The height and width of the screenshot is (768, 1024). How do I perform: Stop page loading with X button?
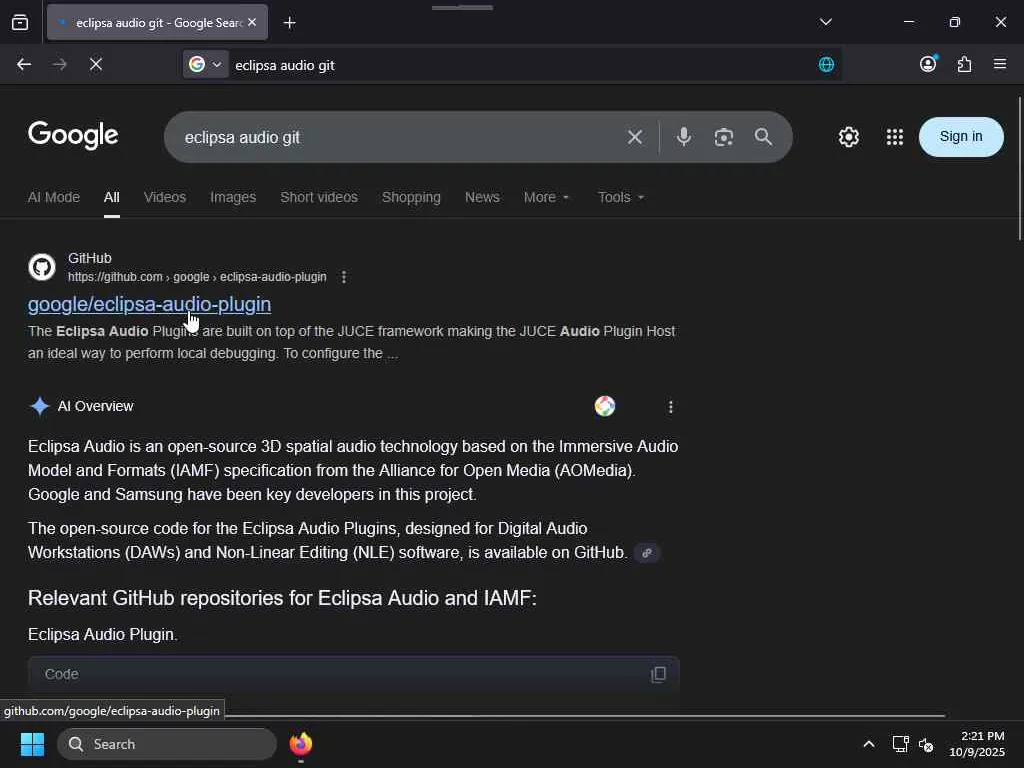[x=95, y=64]
